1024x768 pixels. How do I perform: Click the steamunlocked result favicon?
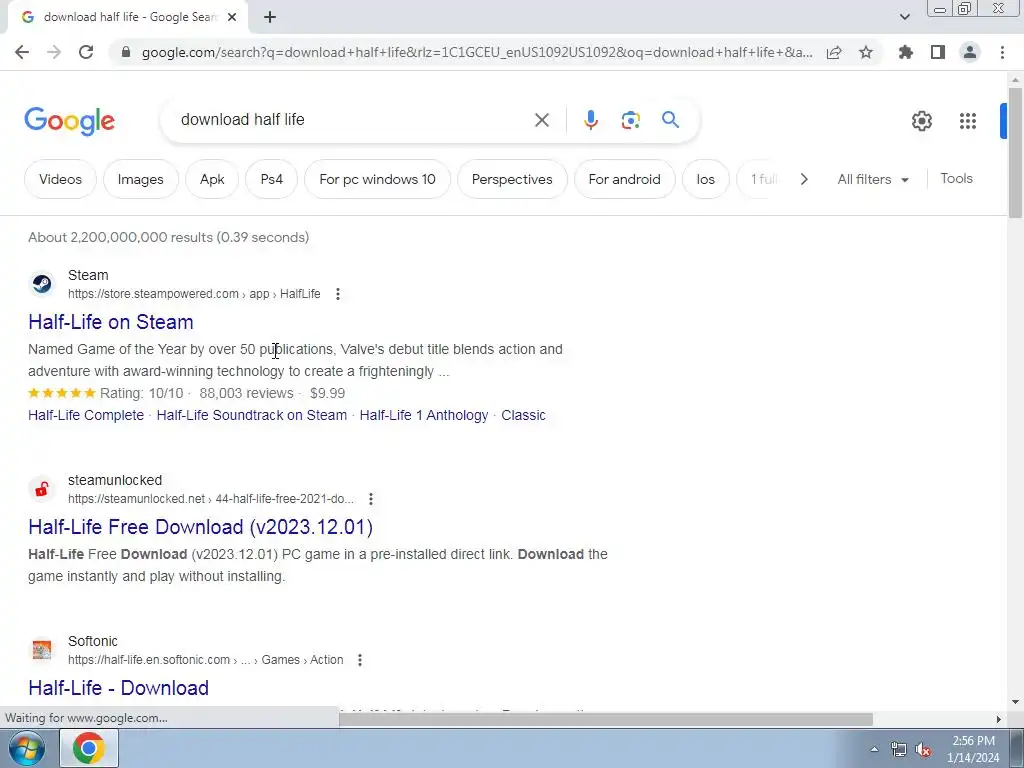42,489
